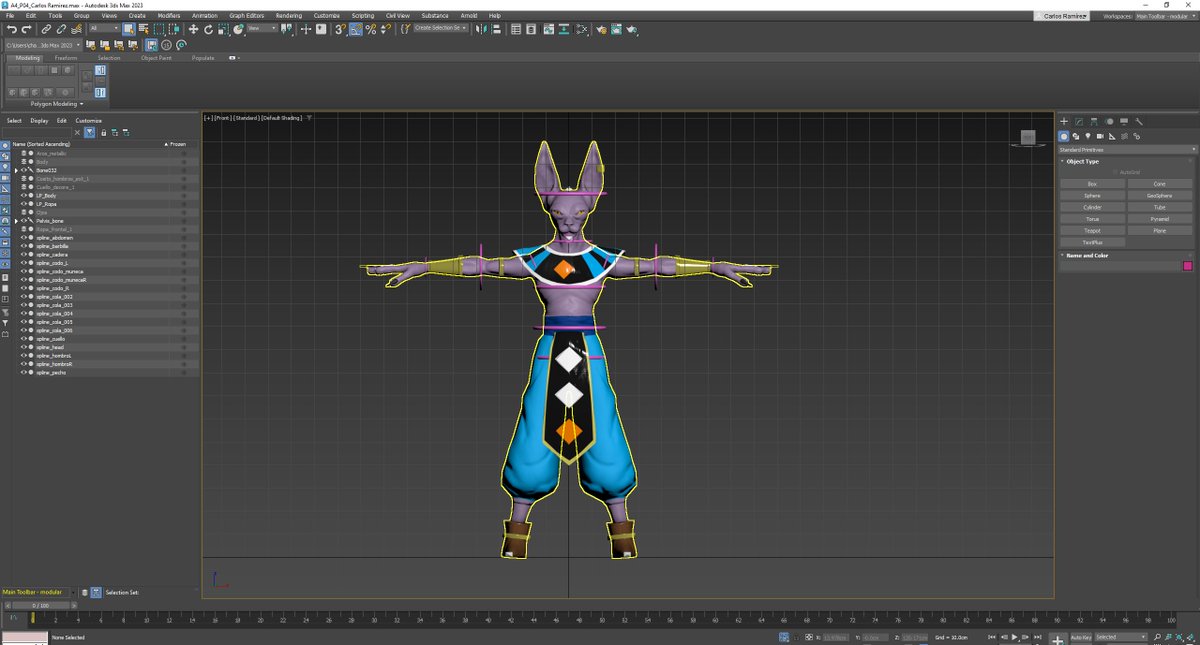Screen dimensions: 1200x645
Task: Switch to the Object Paint ribbon tab
Action: [x=156, y=58]
